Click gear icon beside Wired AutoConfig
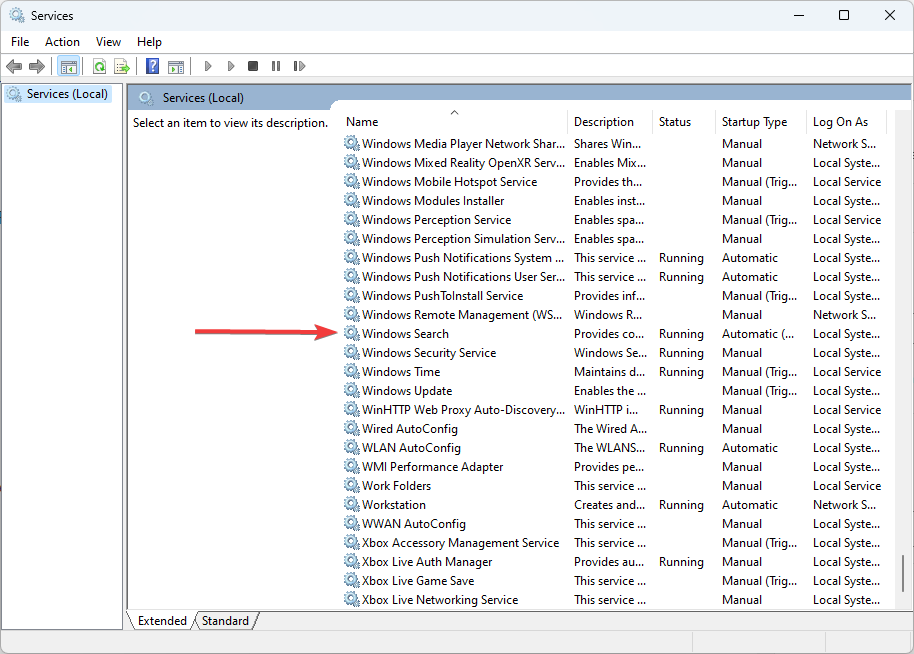Viewport: 914px width, 654px height. click(351, 428)
